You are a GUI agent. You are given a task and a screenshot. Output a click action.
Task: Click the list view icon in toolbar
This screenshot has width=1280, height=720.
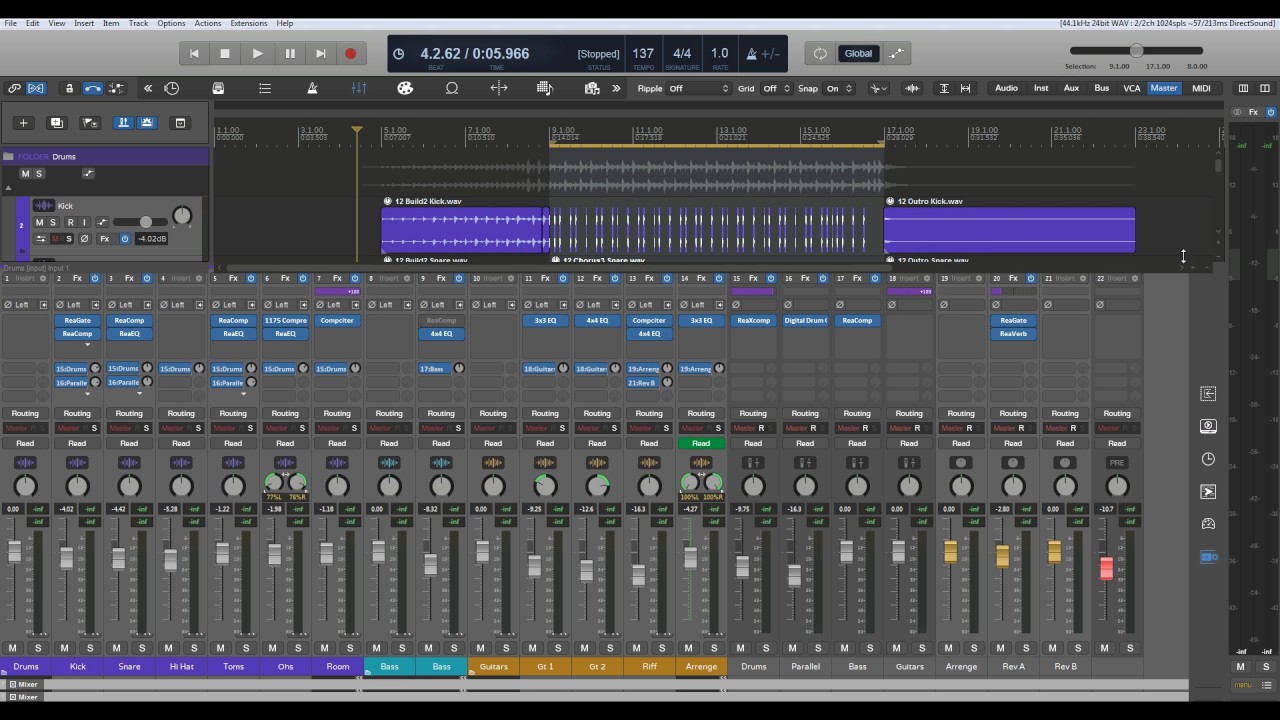(x=265, y=88)
